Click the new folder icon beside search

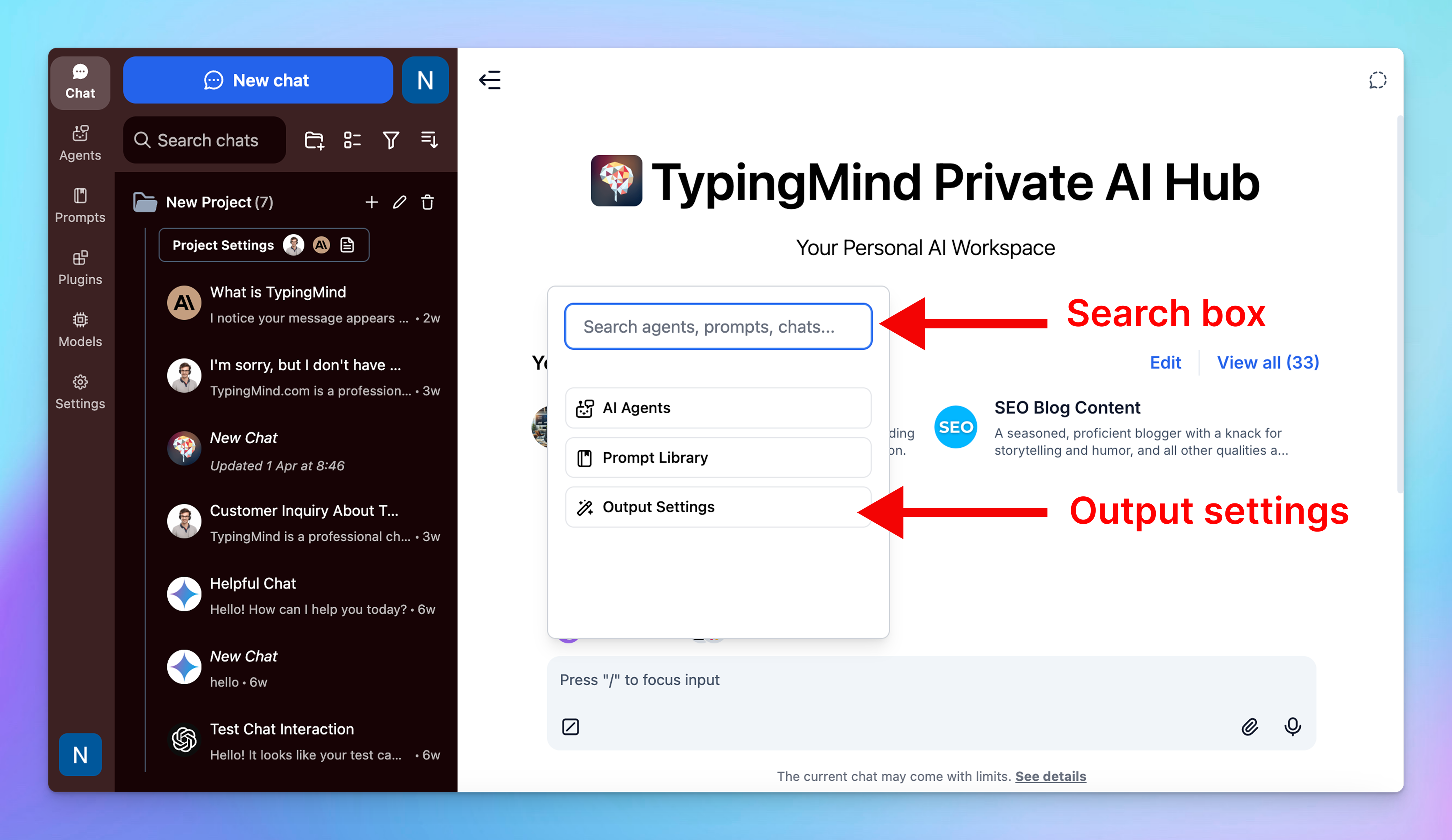pyautogui.click(x=314, y=140)
